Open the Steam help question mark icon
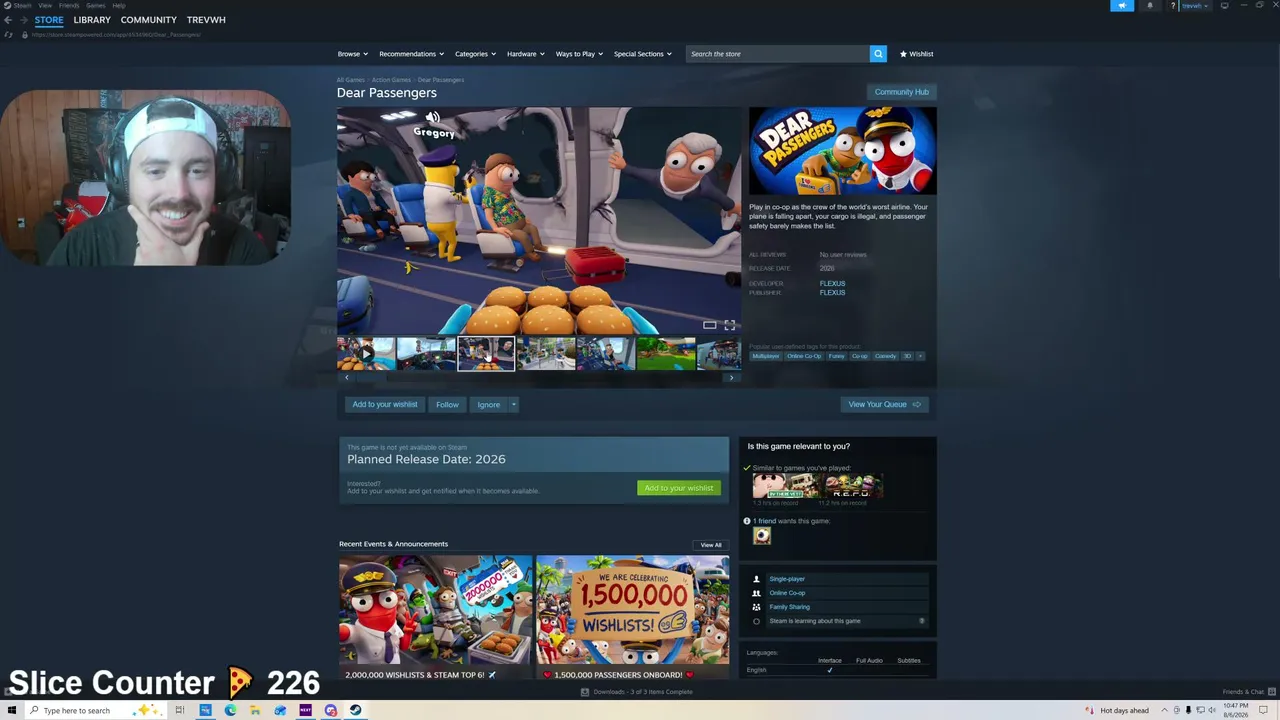The width and height of the screenshot is (1280, 720). pos(1173,6)
